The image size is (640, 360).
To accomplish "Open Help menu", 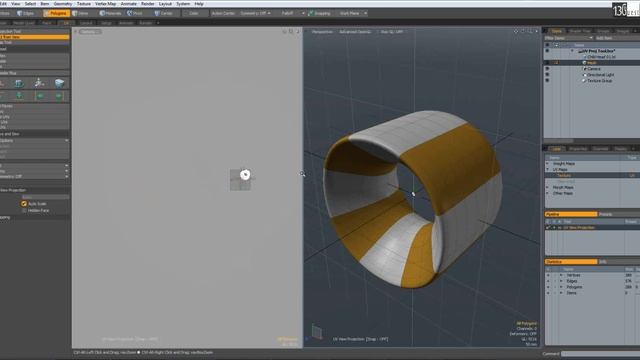I will point(199,4).
